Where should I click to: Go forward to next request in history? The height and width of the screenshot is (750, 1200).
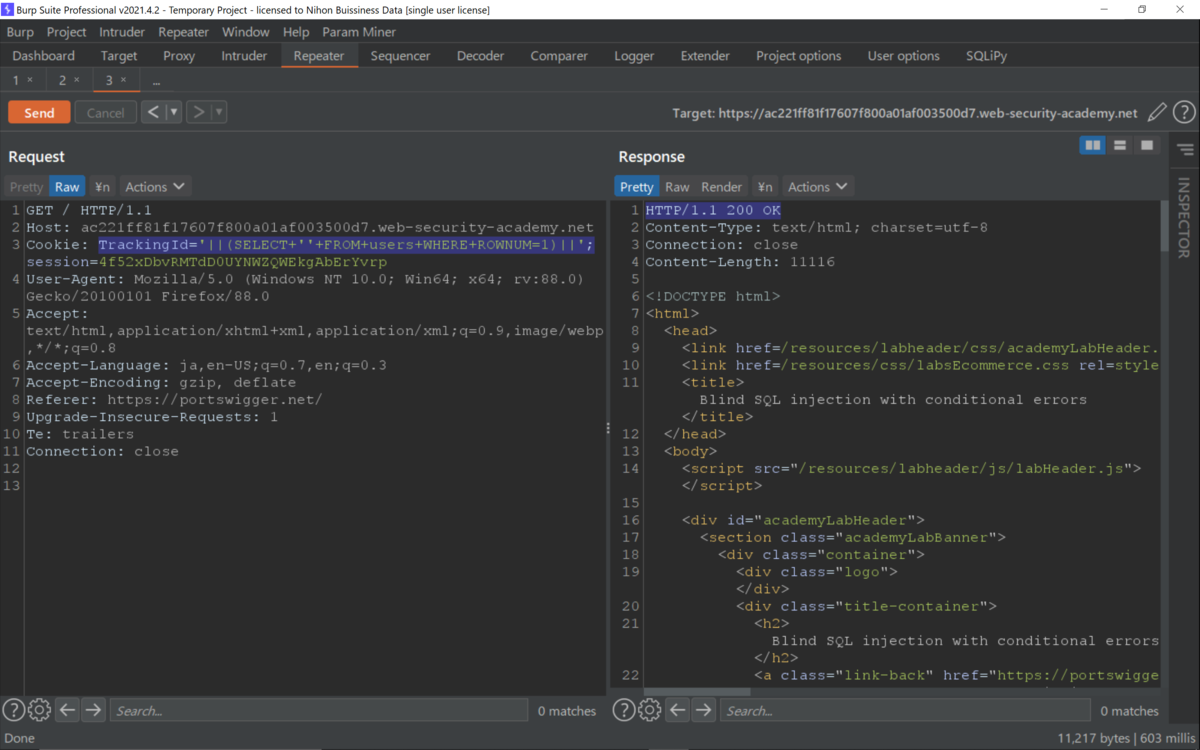click(198, 112)
